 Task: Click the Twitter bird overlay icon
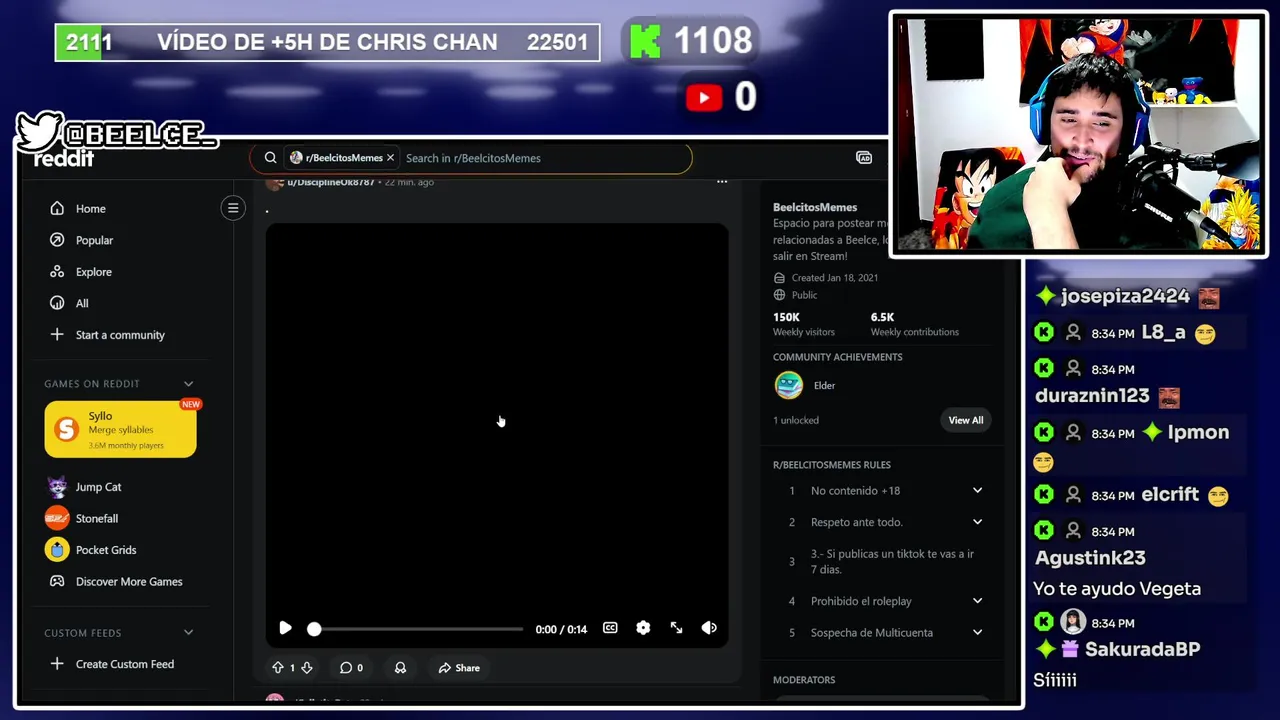(x=39, y=132)
